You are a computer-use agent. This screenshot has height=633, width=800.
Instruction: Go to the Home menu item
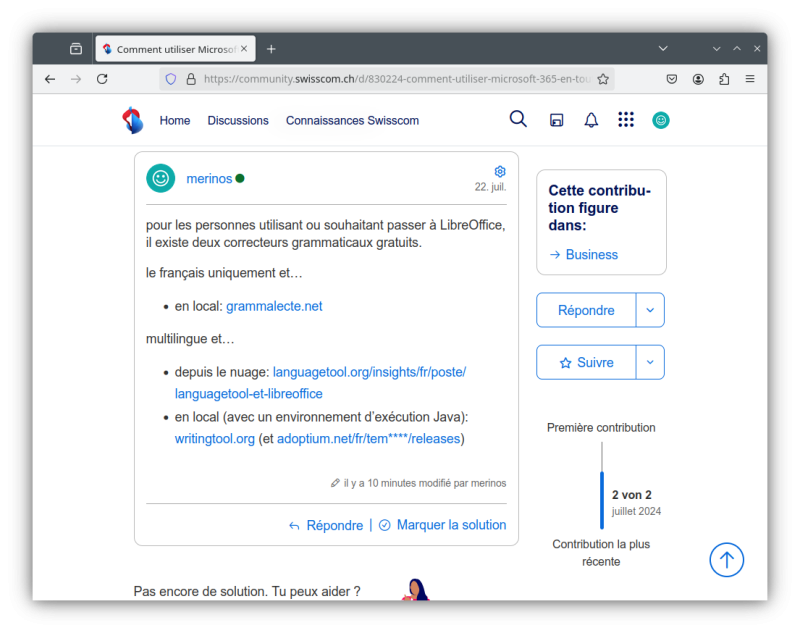click(174, 120)
